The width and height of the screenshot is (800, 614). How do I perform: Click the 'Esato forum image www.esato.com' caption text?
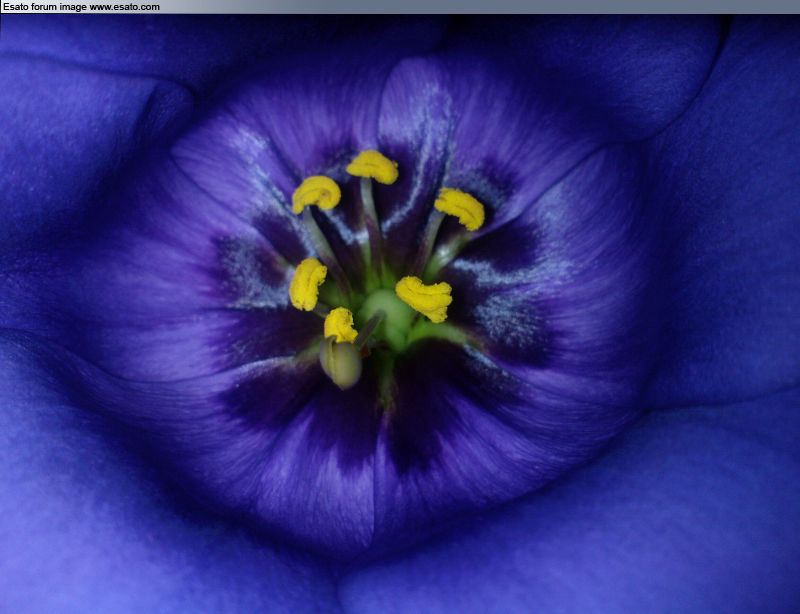[81, 7]
